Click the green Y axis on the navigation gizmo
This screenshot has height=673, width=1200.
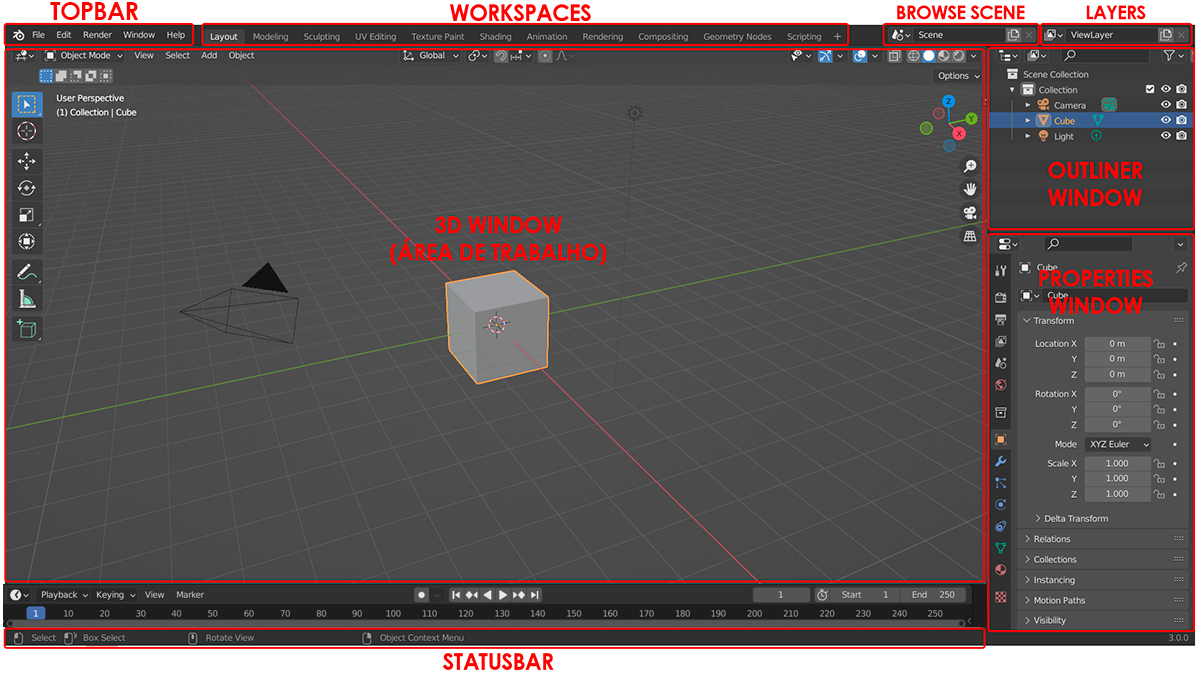pyautogui.click(x=970, y=119)
